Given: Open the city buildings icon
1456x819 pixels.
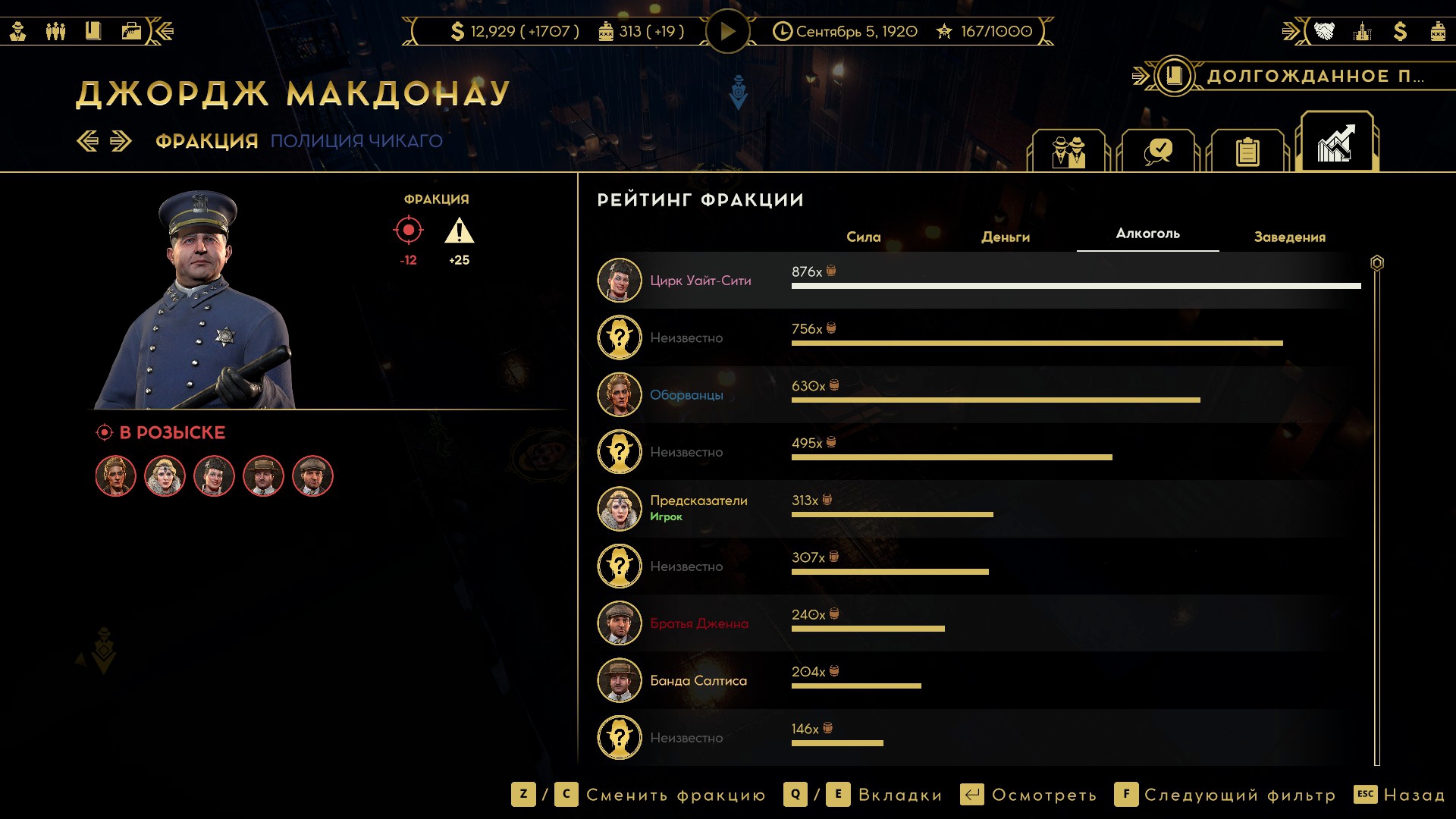Looking at the screenshot, I should 1363,31.
